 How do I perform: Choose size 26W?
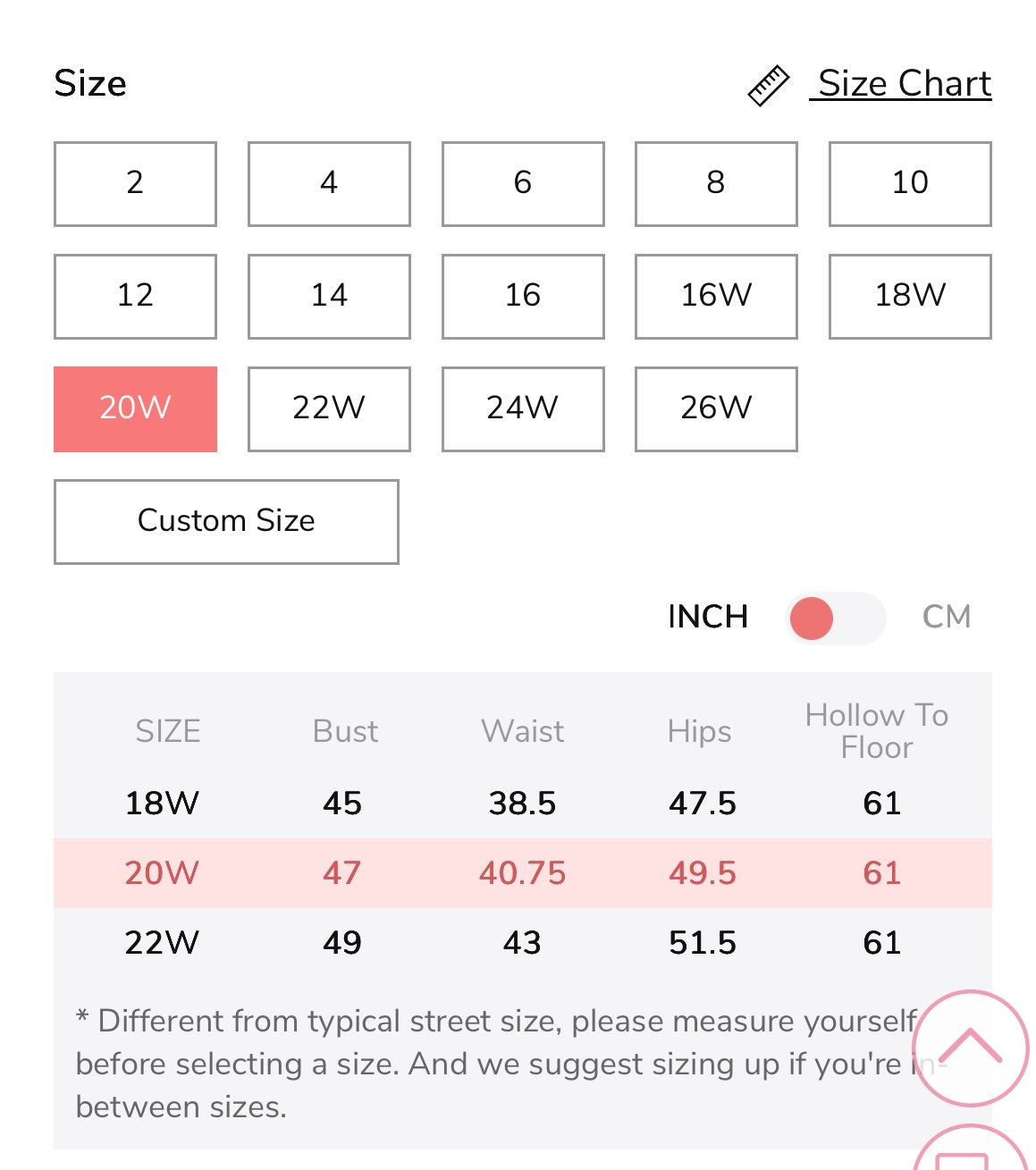click(716, 408)
